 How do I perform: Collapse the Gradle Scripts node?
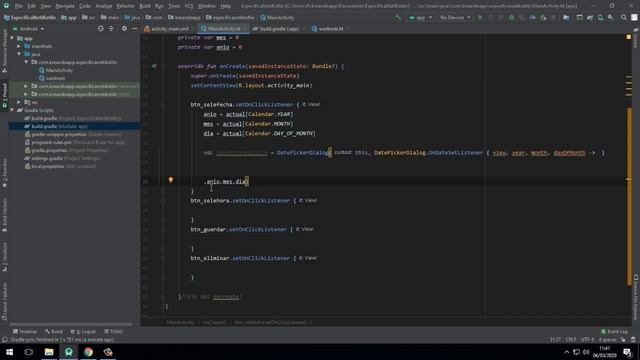click(x=12, y=110)
